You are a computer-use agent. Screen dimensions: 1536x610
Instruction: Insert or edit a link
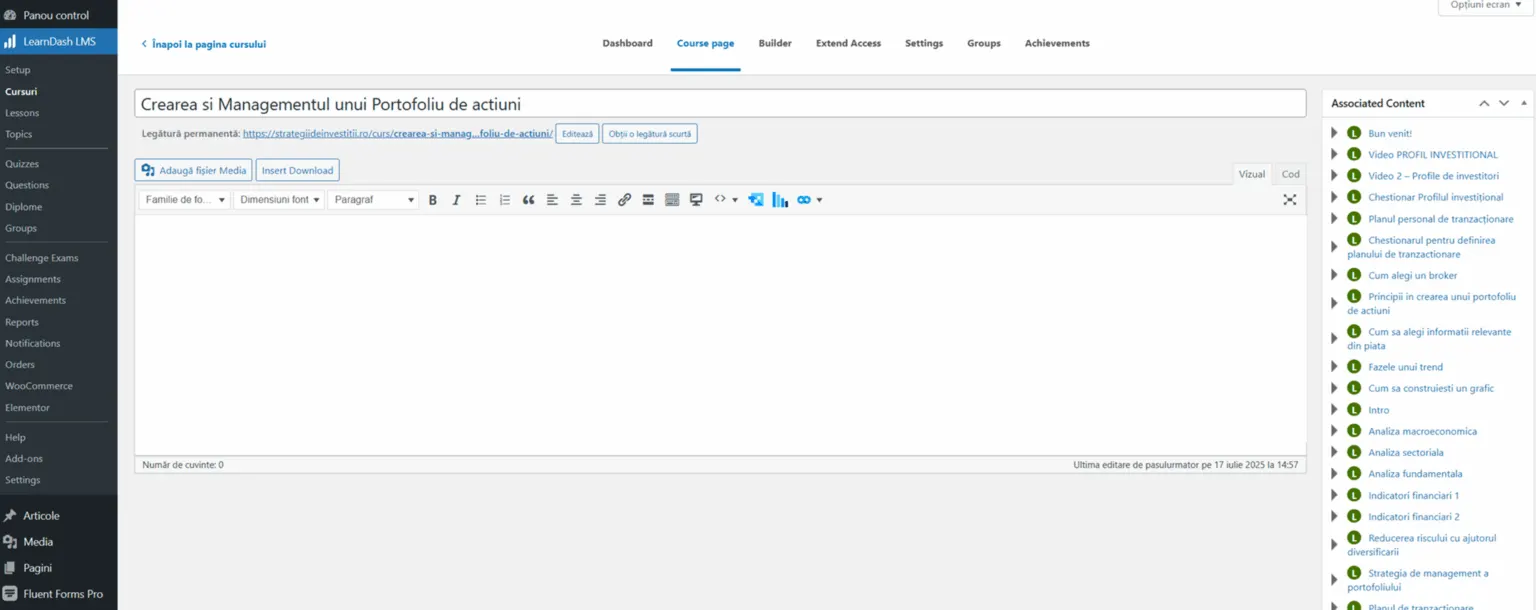coord(624,200)
